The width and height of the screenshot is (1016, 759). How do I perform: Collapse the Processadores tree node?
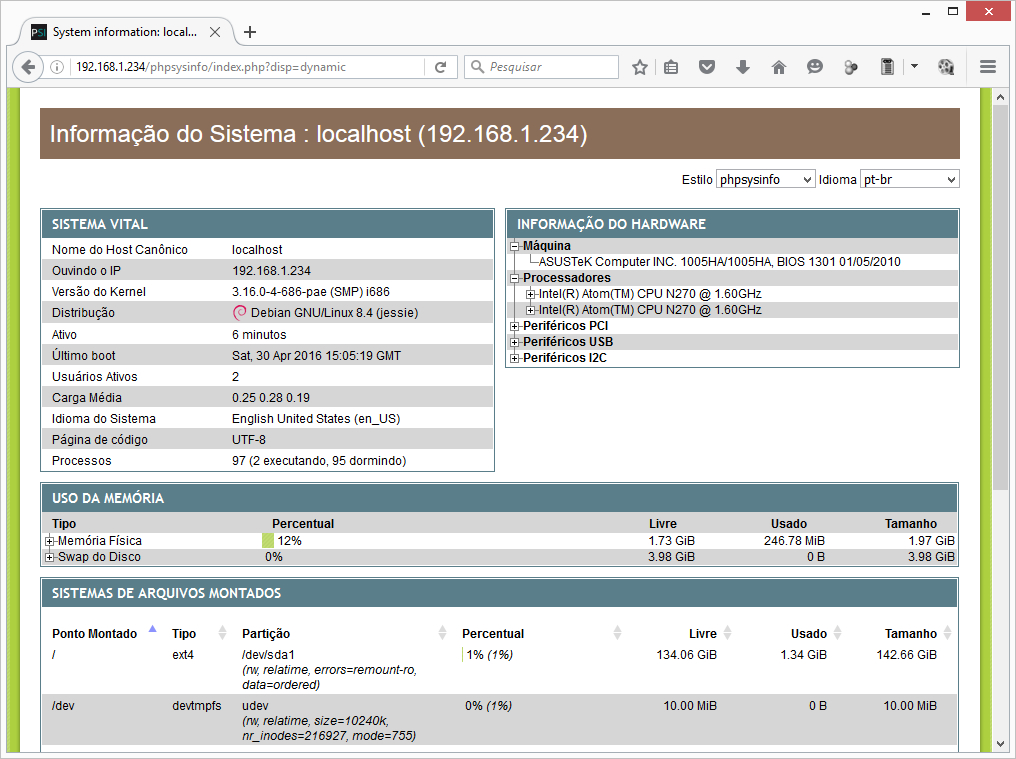coord(514,278)
